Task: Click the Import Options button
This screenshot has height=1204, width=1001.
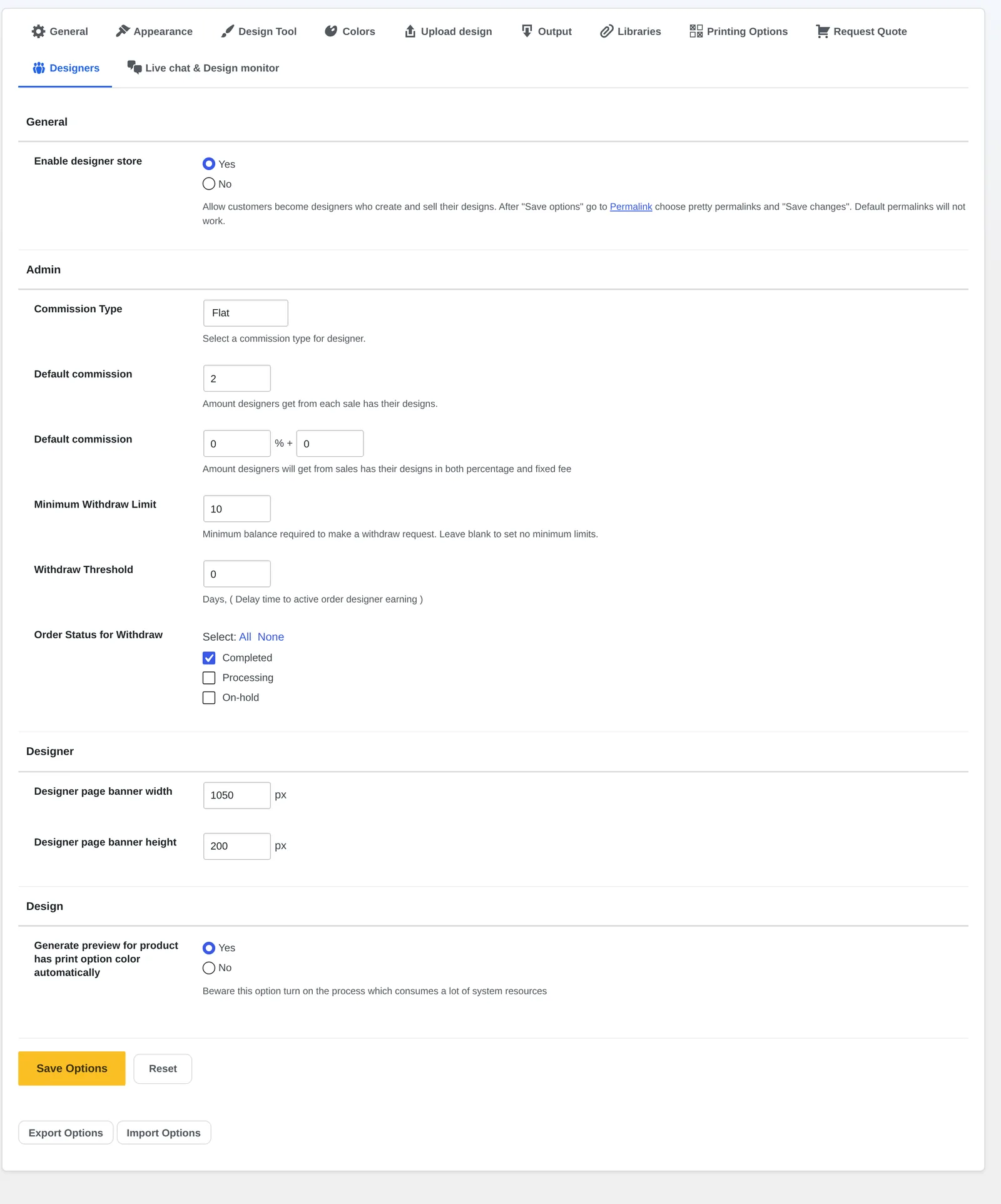Action: click(x=164, y=1133)
